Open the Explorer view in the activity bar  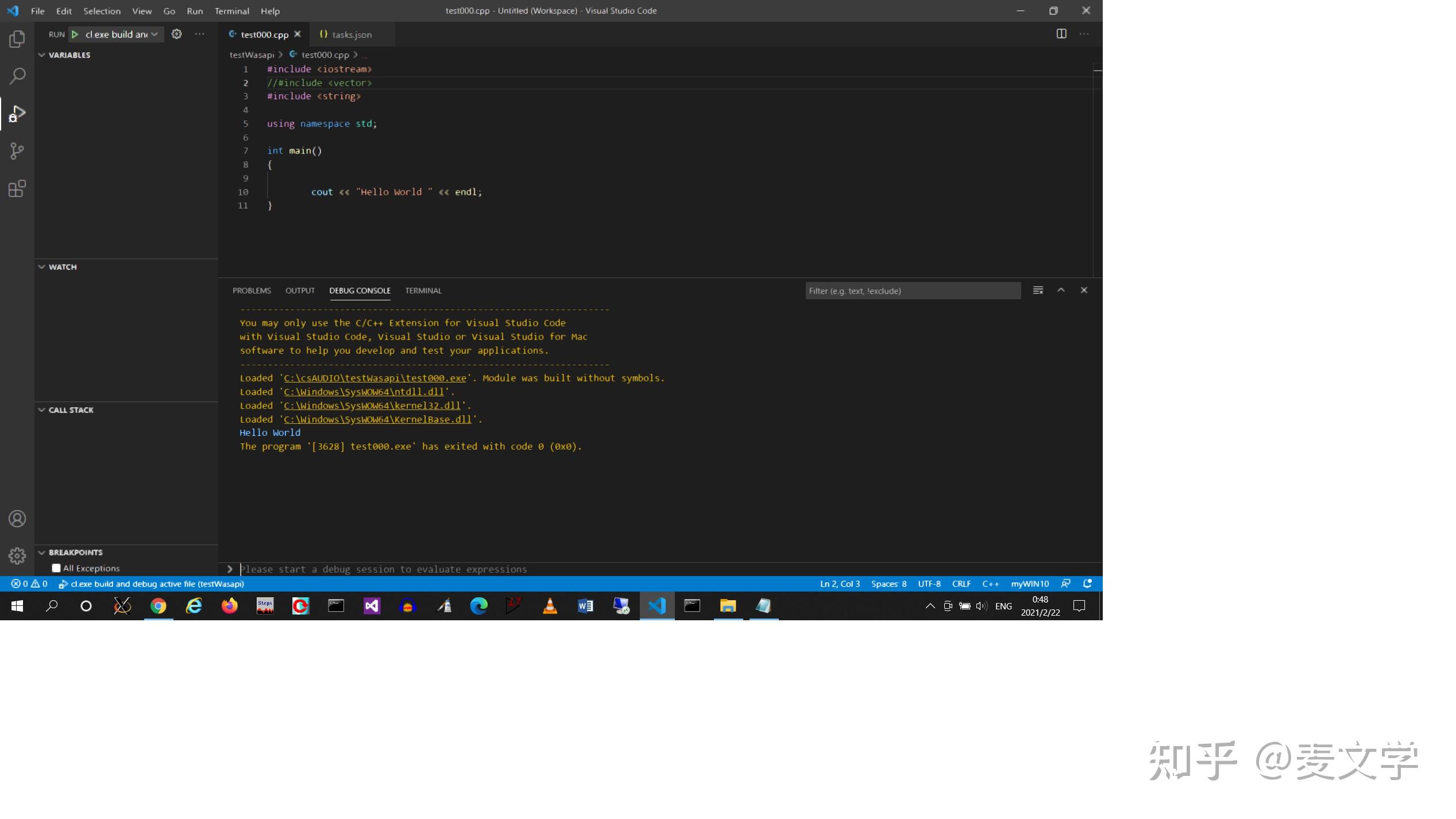tap(17, 39)
